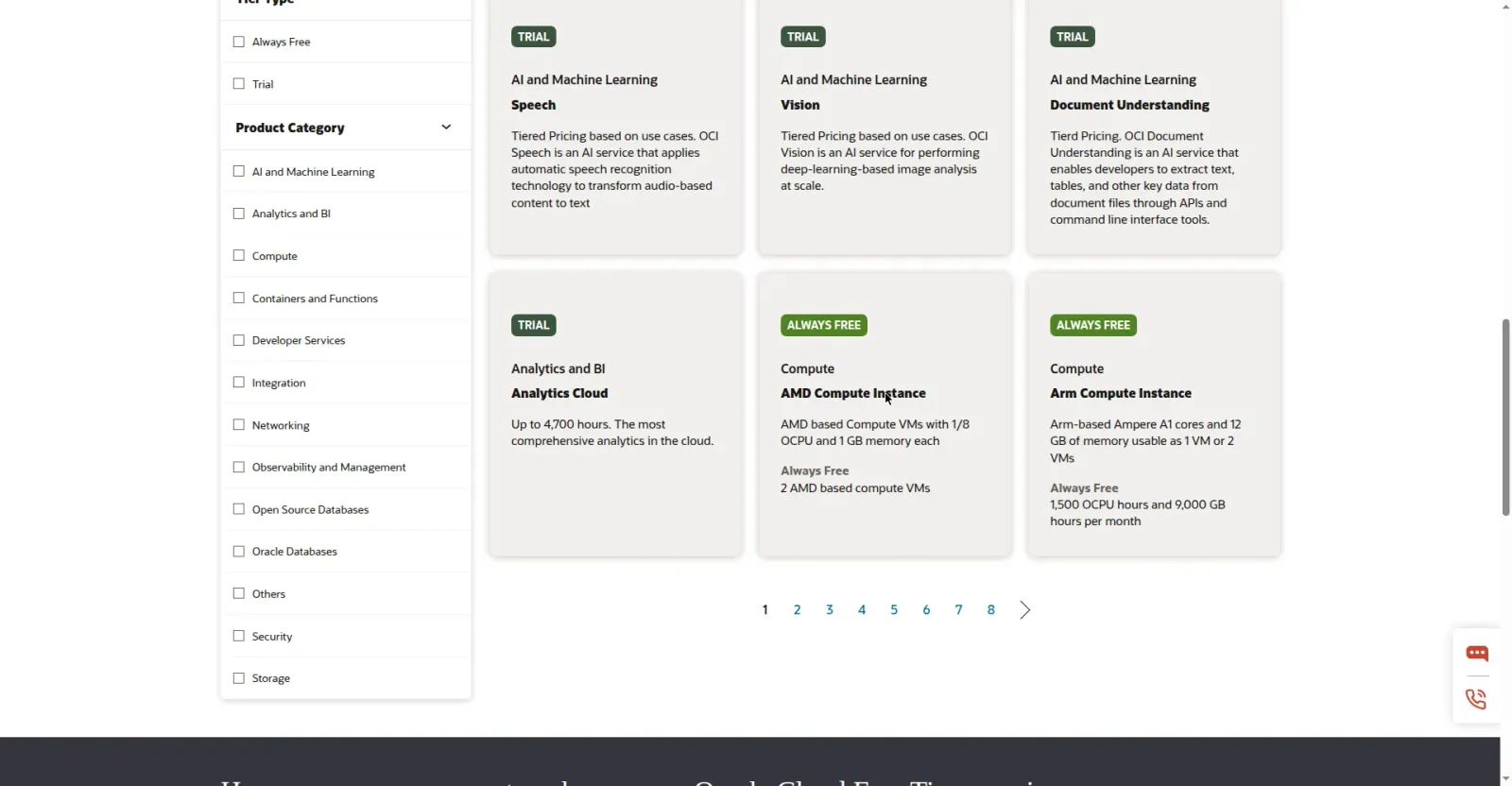The image size is (1512, 786).
Task: Open the Arm Compute Instance card
Action: 1154,415
